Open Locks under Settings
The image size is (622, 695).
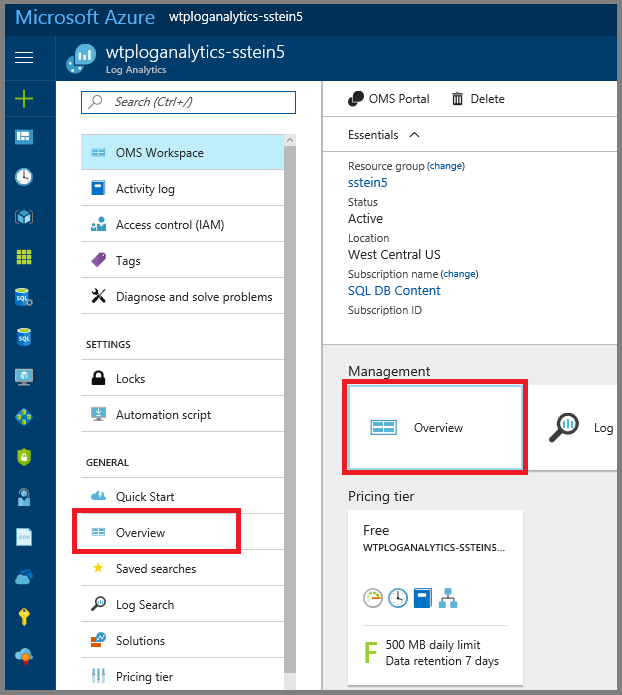[182, 379]
